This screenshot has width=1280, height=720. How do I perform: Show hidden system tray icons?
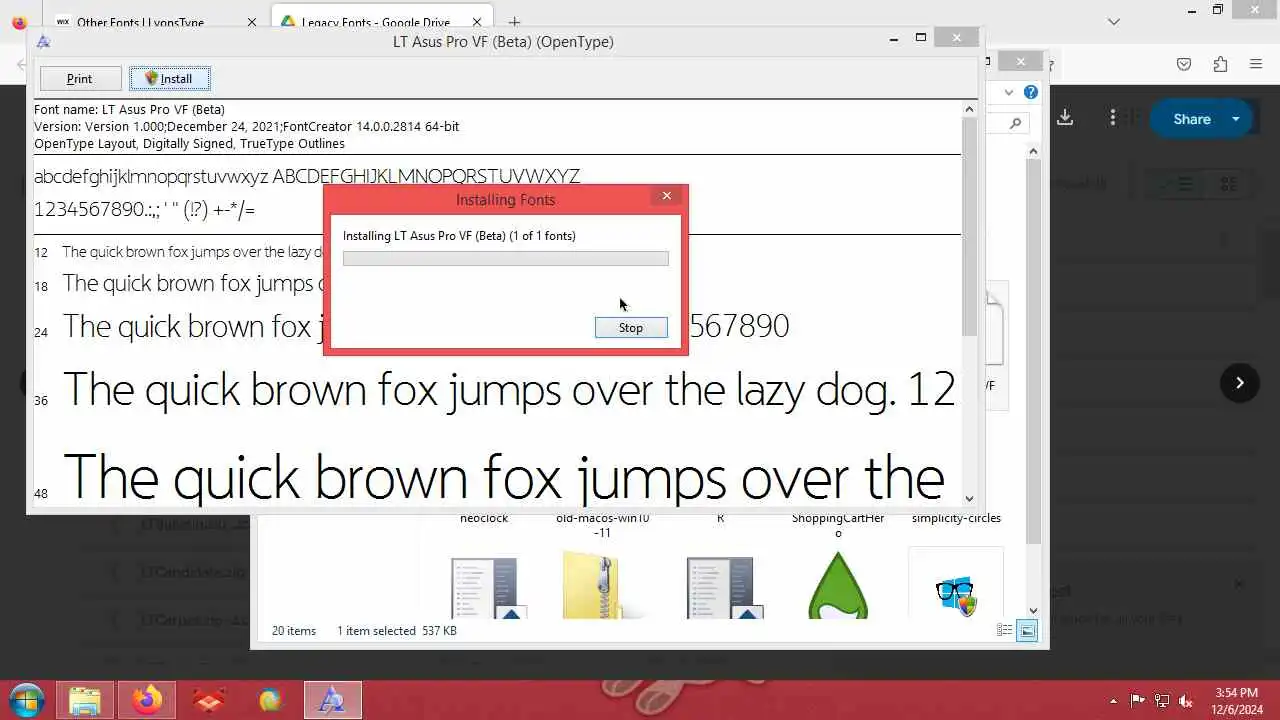pos(1114,700)
